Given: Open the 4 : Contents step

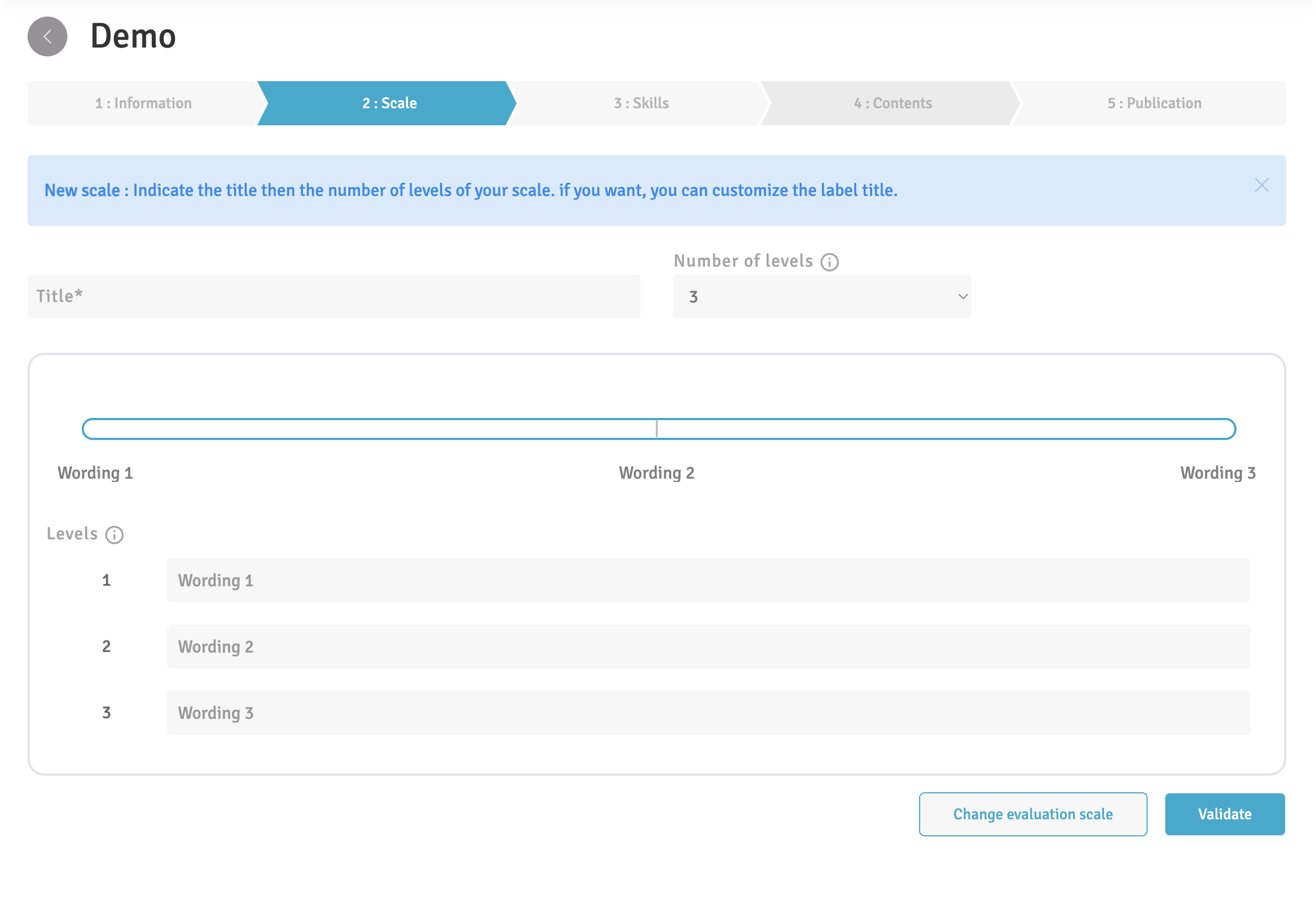Looking at the screenshot, I should coord(893,103).
